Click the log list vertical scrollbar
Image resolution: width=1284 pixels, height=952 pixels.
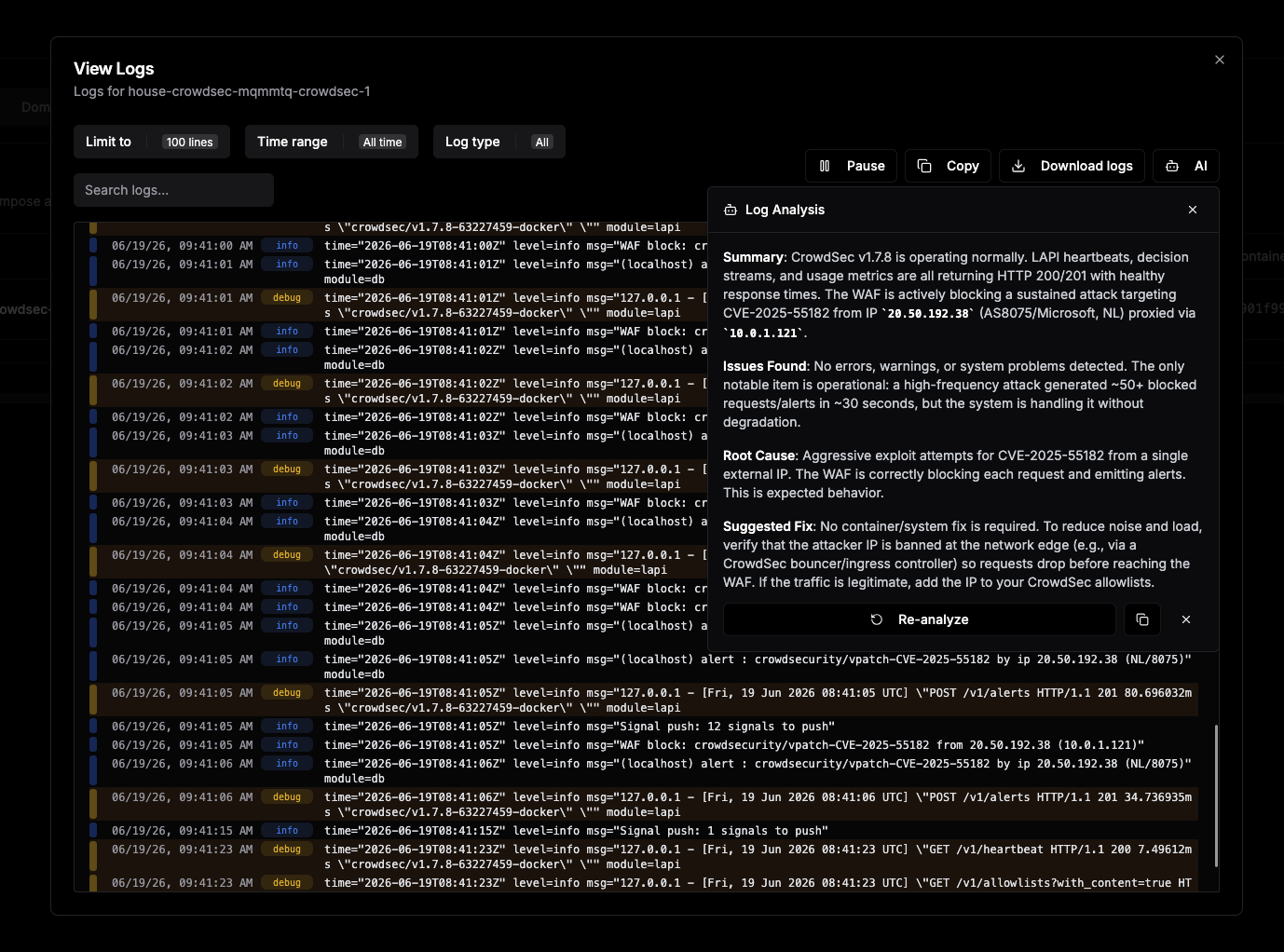pyautogui.click(x=1216, y=796)
